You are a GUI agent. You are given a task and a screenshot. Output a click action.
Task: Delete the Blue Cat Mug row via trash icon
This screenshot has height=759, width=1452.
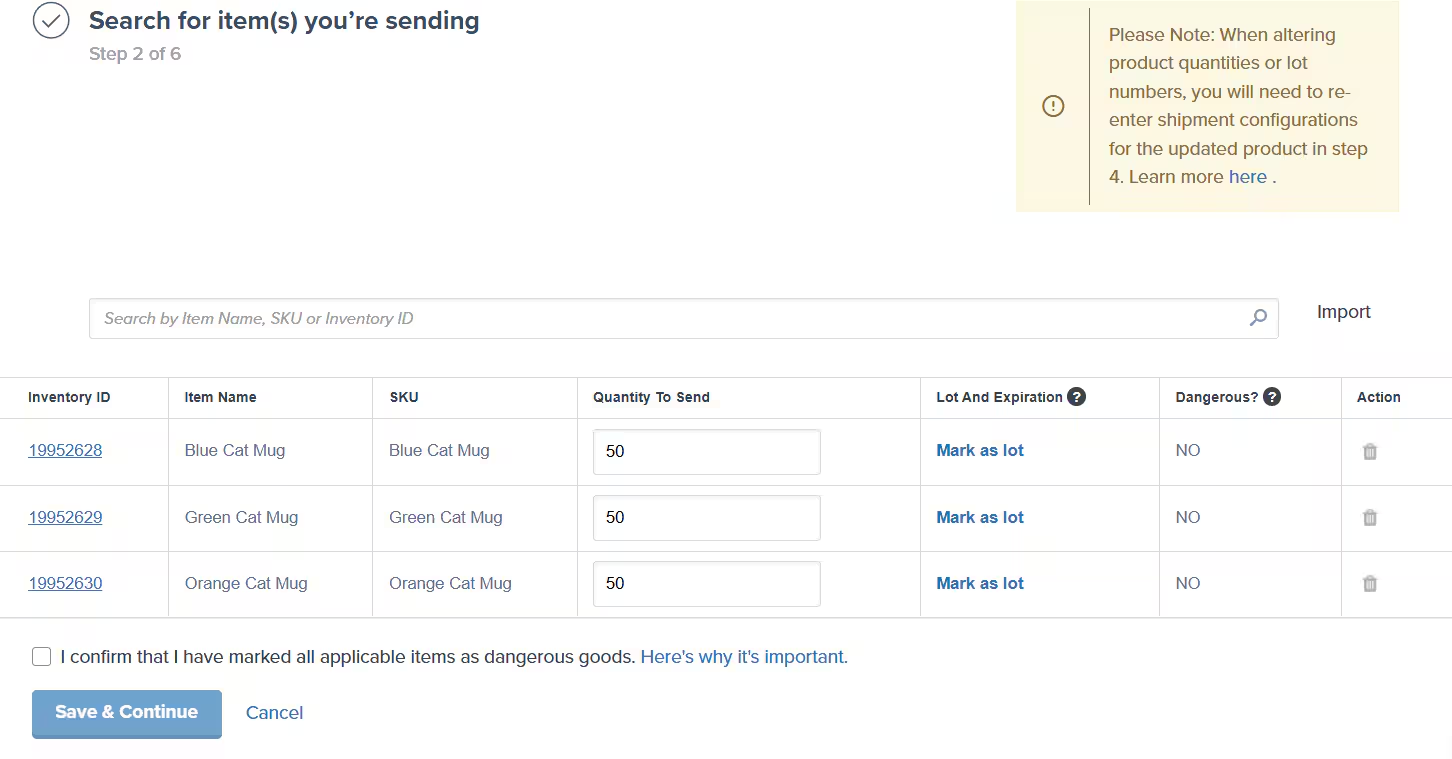click(x=1369, y=451)
